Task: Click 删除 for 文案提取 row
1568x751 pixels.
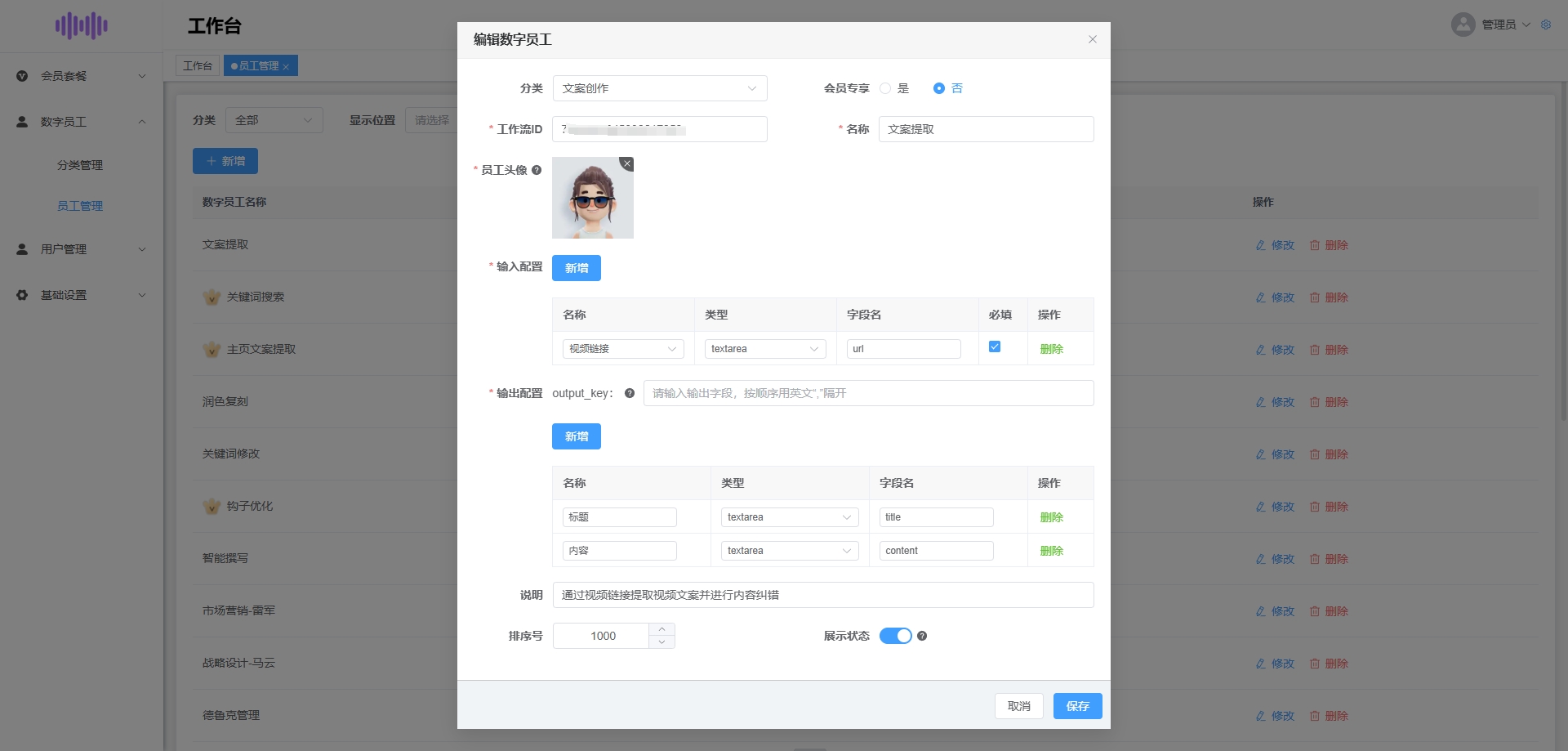Action: (x=1329, y=245)
